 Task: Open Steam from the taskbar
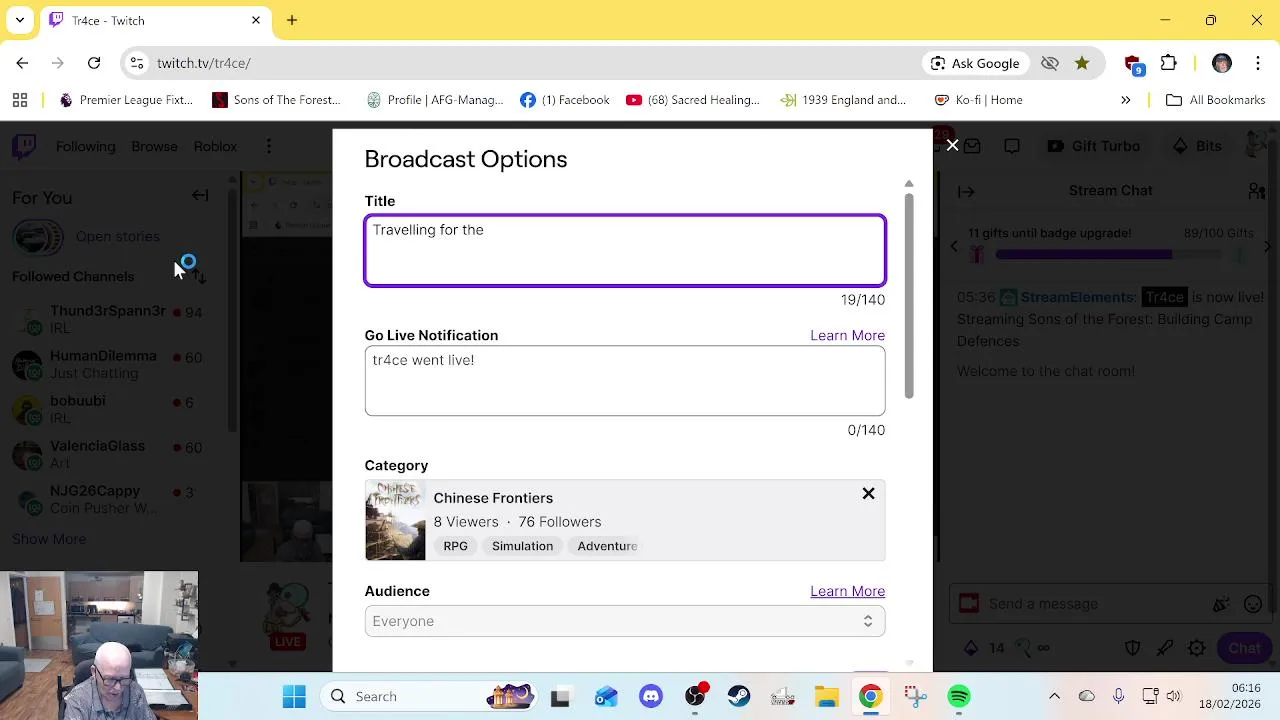coord(739,697)
